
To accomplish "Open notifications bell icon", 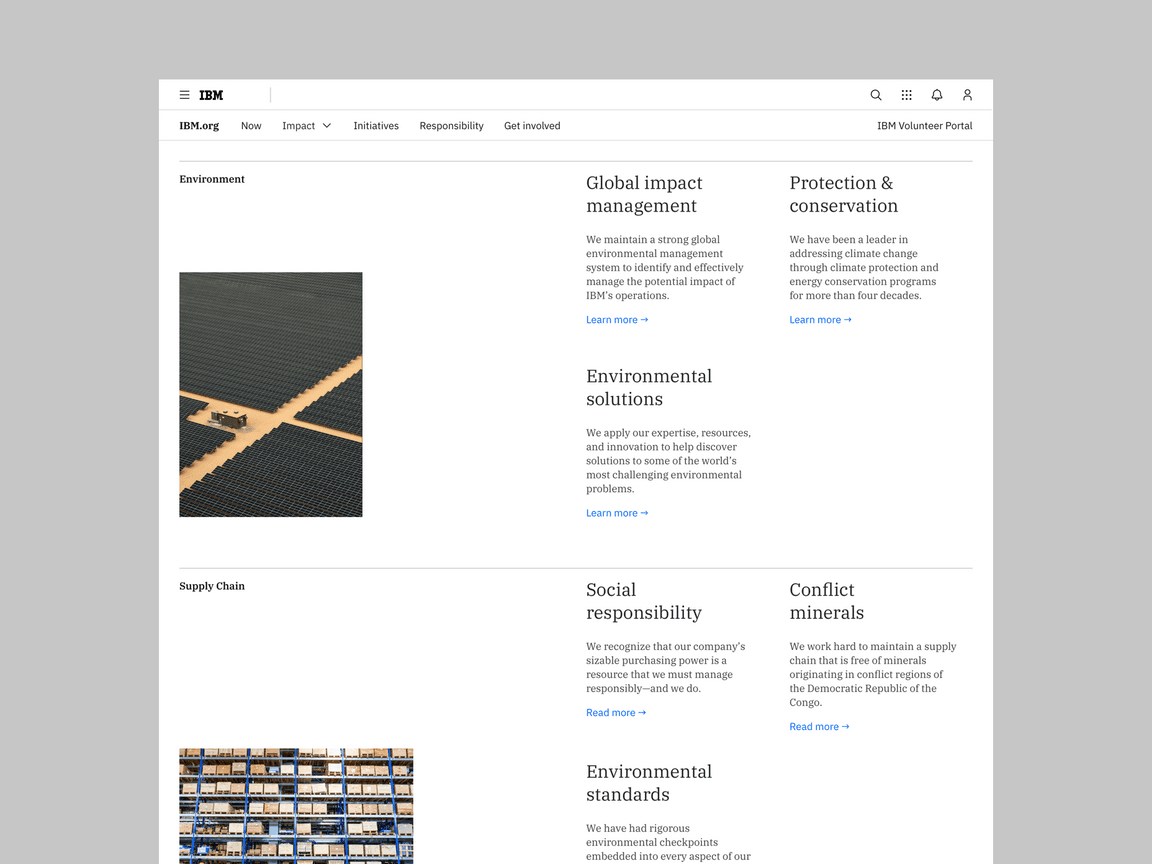I will click(937, 95).
